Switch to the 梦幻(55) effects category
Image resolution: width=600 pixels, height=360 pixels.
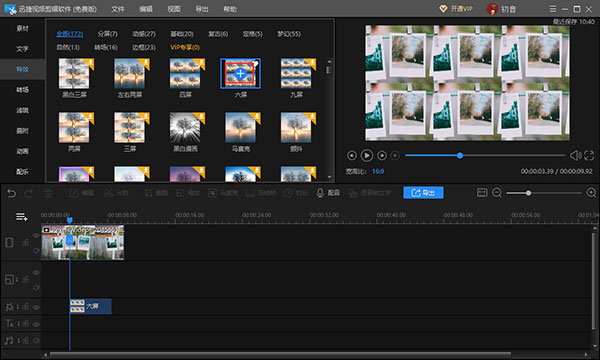pyautogui.click(x=289, y=34)
